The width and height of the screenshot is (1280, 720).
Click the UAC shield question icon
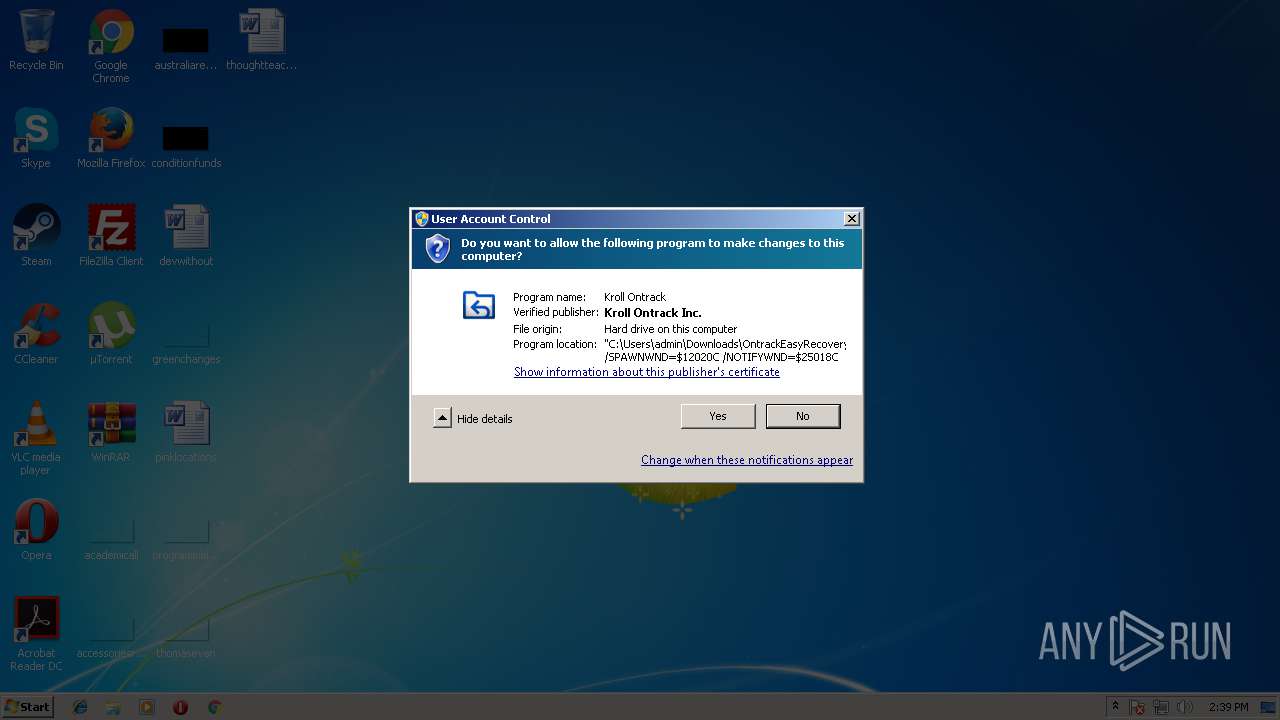(438, 249)
